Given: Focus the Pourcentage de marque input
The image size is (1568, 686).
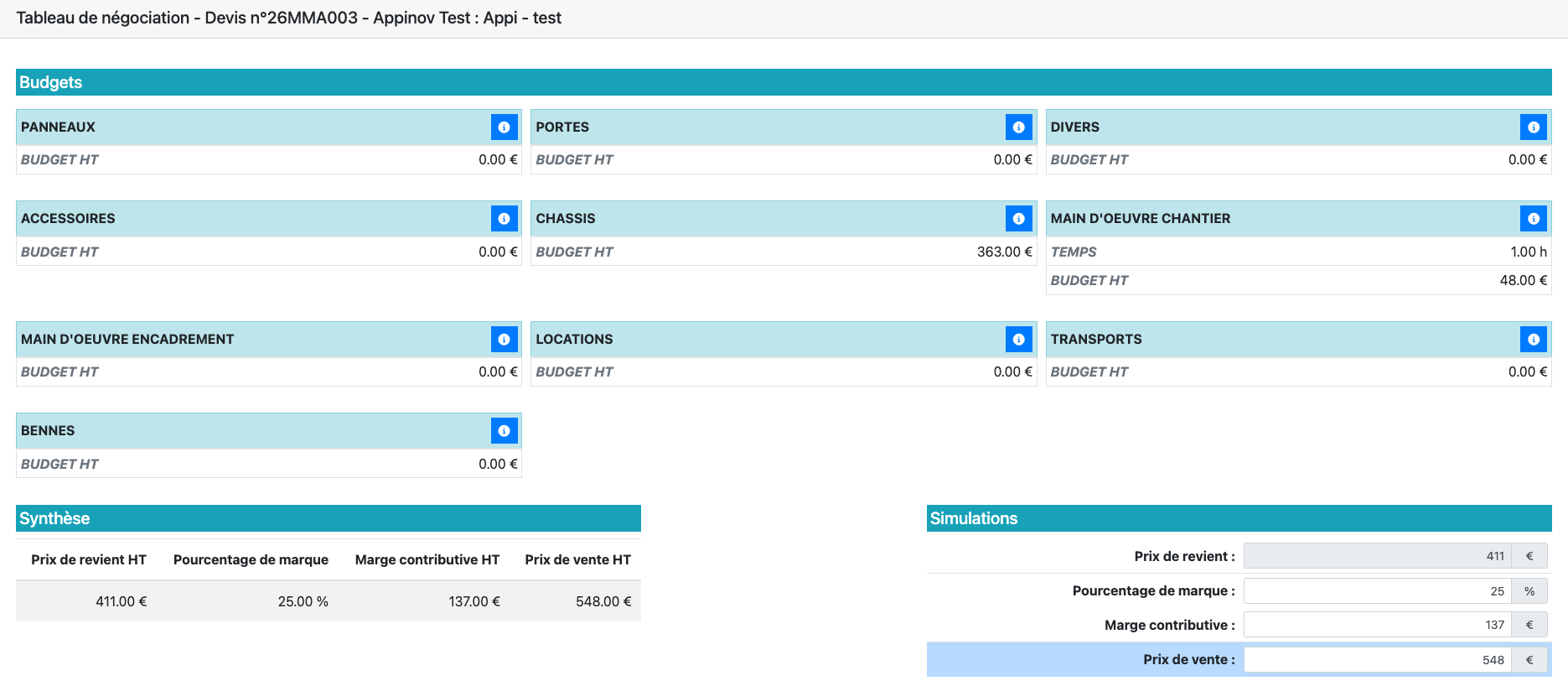Looking at the screenshot, I should 1377,591.
